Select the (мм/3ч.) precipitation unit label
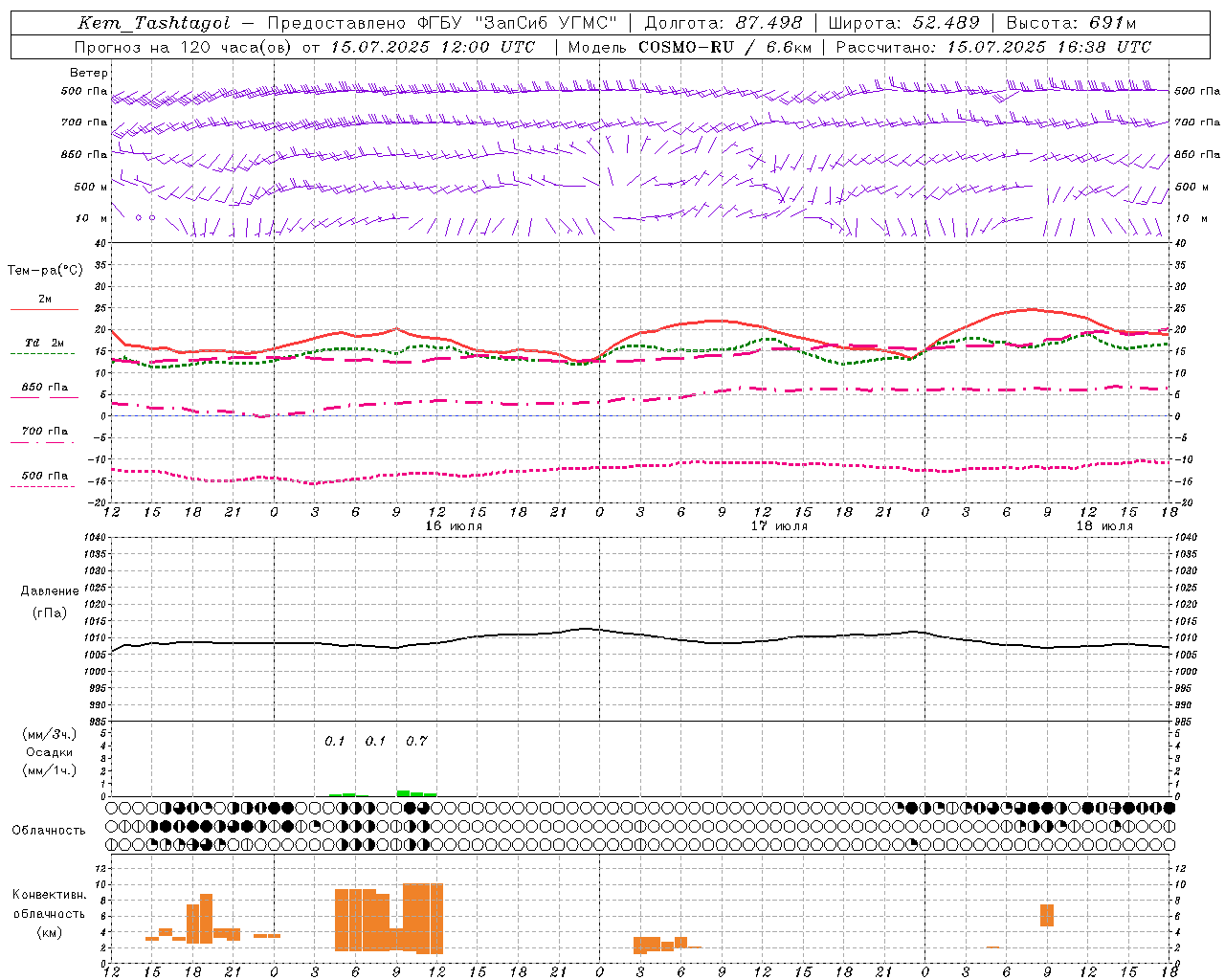Screen dimensions: 1225x980 click(x=49, y=734)
